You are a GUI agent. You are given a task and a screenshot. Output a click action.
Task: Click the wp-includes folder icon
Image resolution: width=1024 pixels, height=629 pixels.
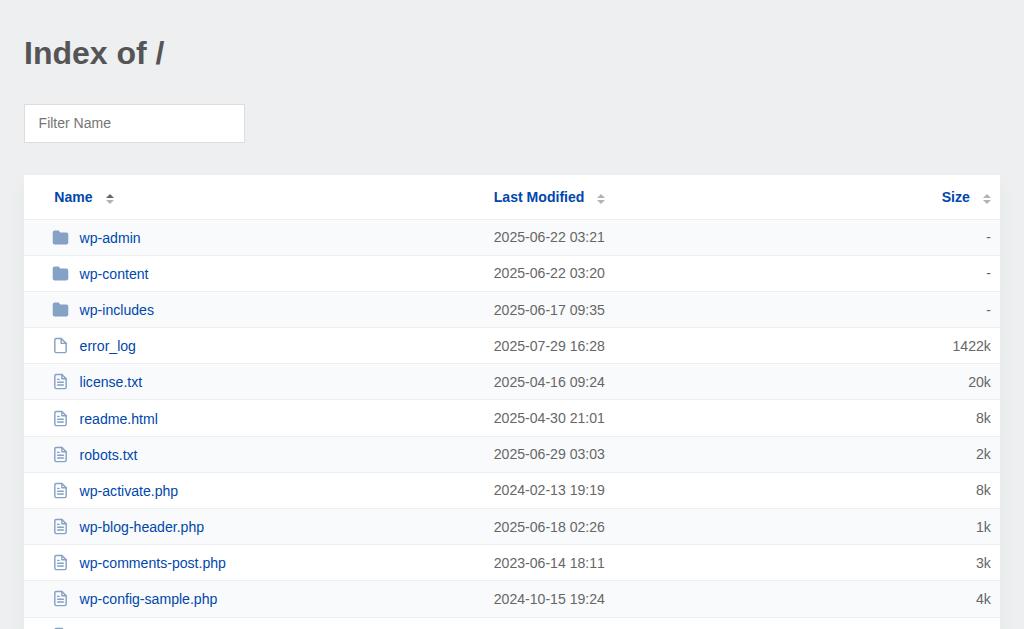tap(60, 310)
